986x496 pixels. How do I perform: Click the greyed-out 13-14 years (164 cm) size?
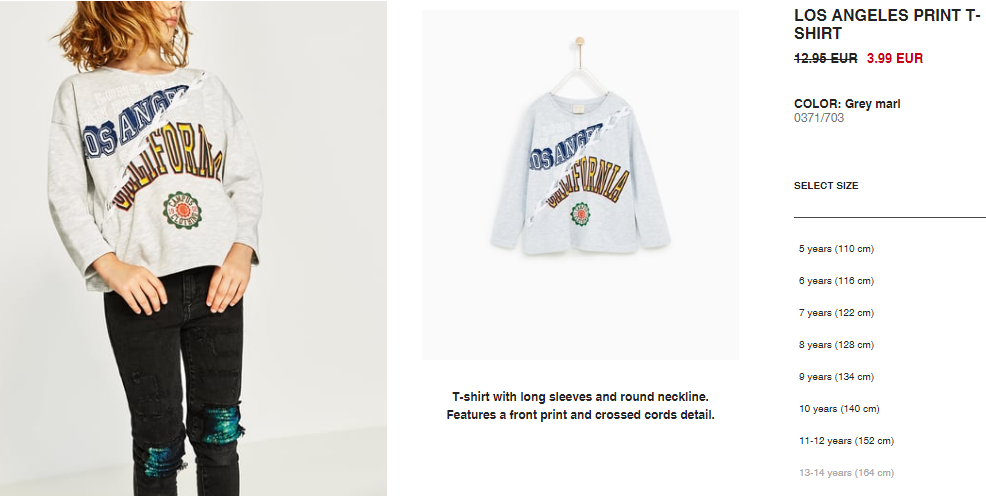tap(846, 473)
